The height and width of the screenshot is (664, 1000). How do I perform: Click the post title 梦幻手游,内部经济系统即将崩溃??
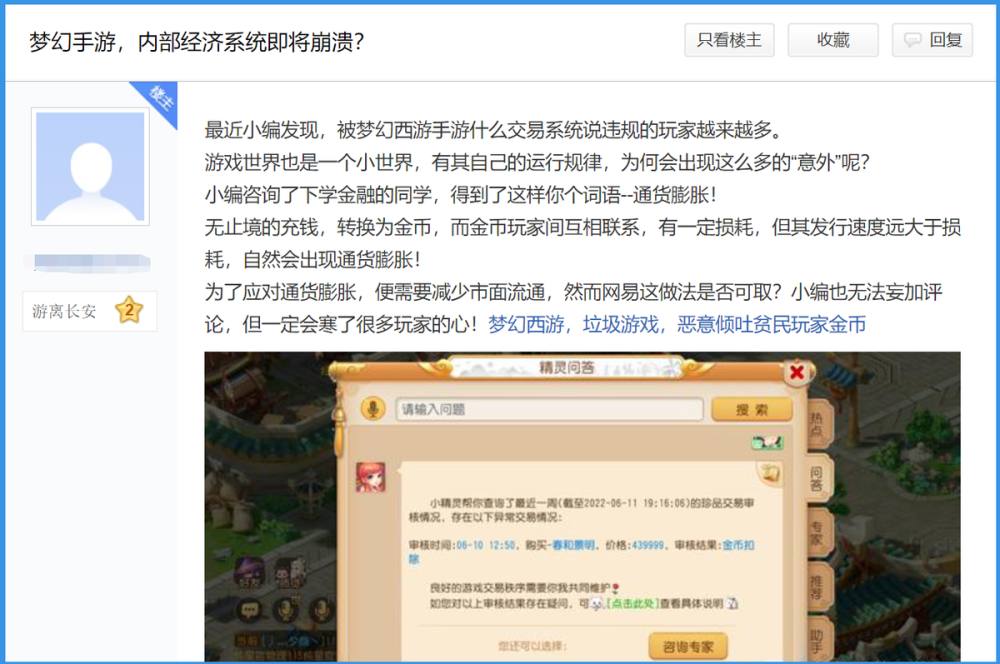tap(196, 42)
